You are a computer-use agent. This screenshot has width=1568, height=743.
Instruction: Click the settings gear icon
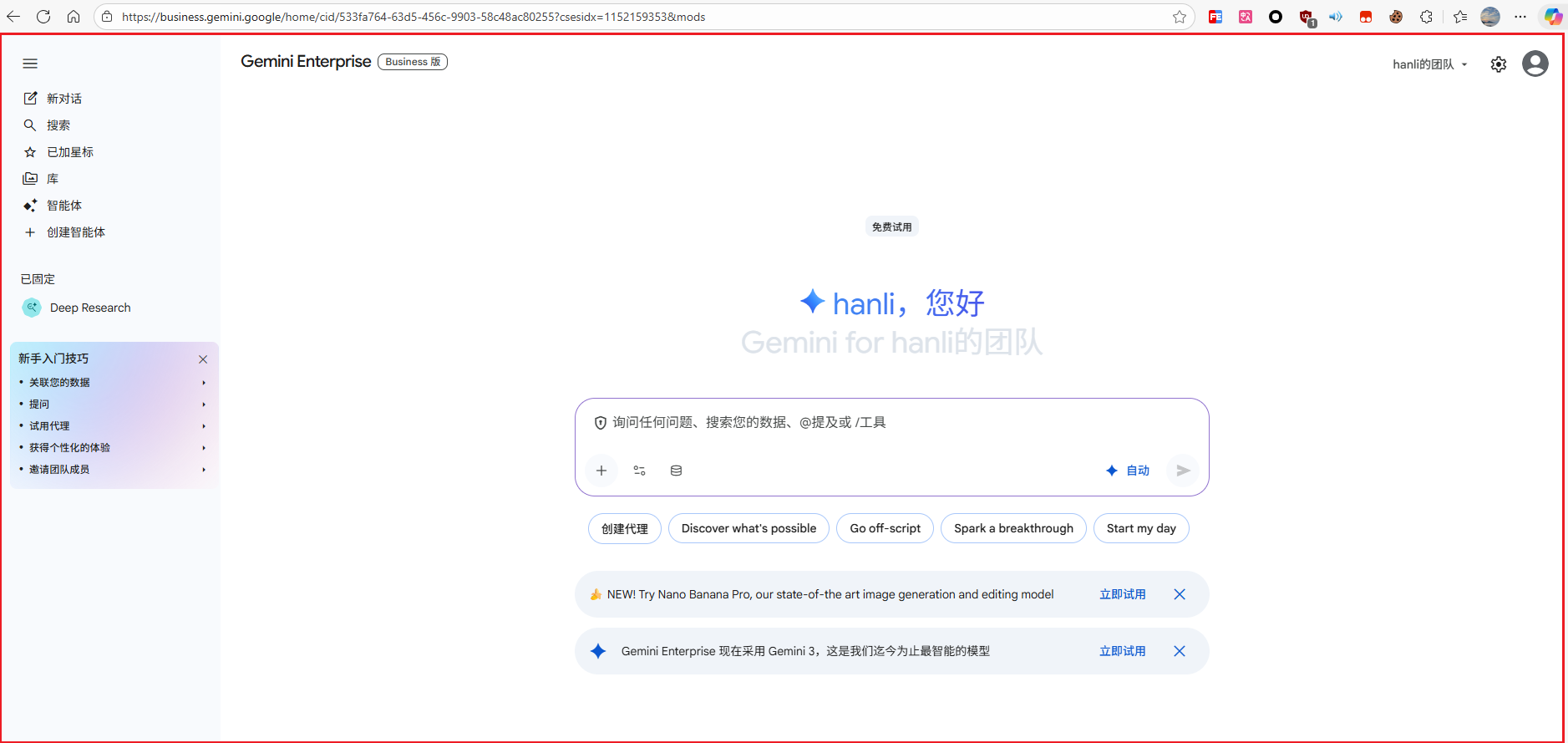tap(1499, 64)
